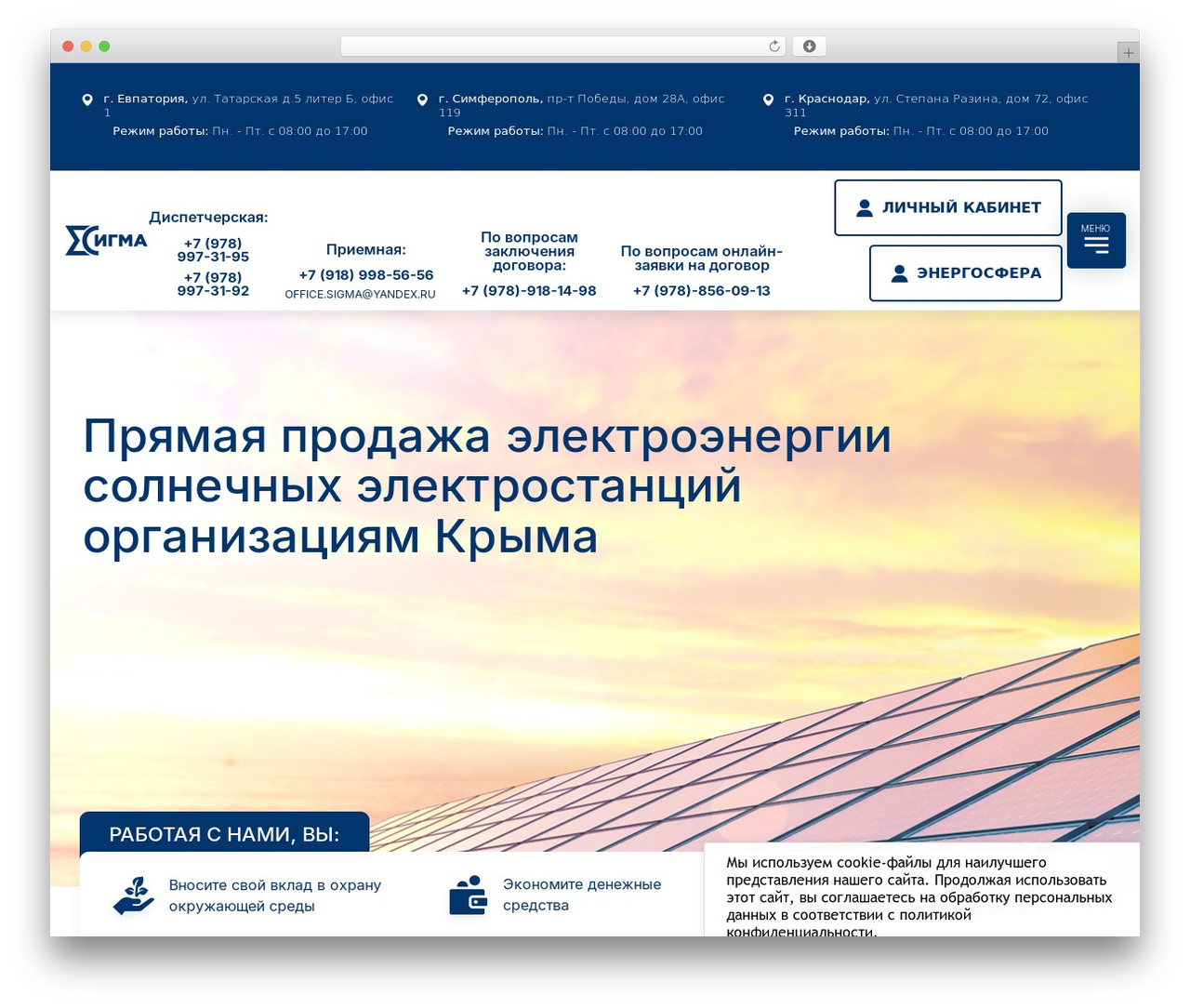Call dispatcher number +7 (978) 997-31-92
Screen dimensions: 1190x1008
tap(213, 284)
